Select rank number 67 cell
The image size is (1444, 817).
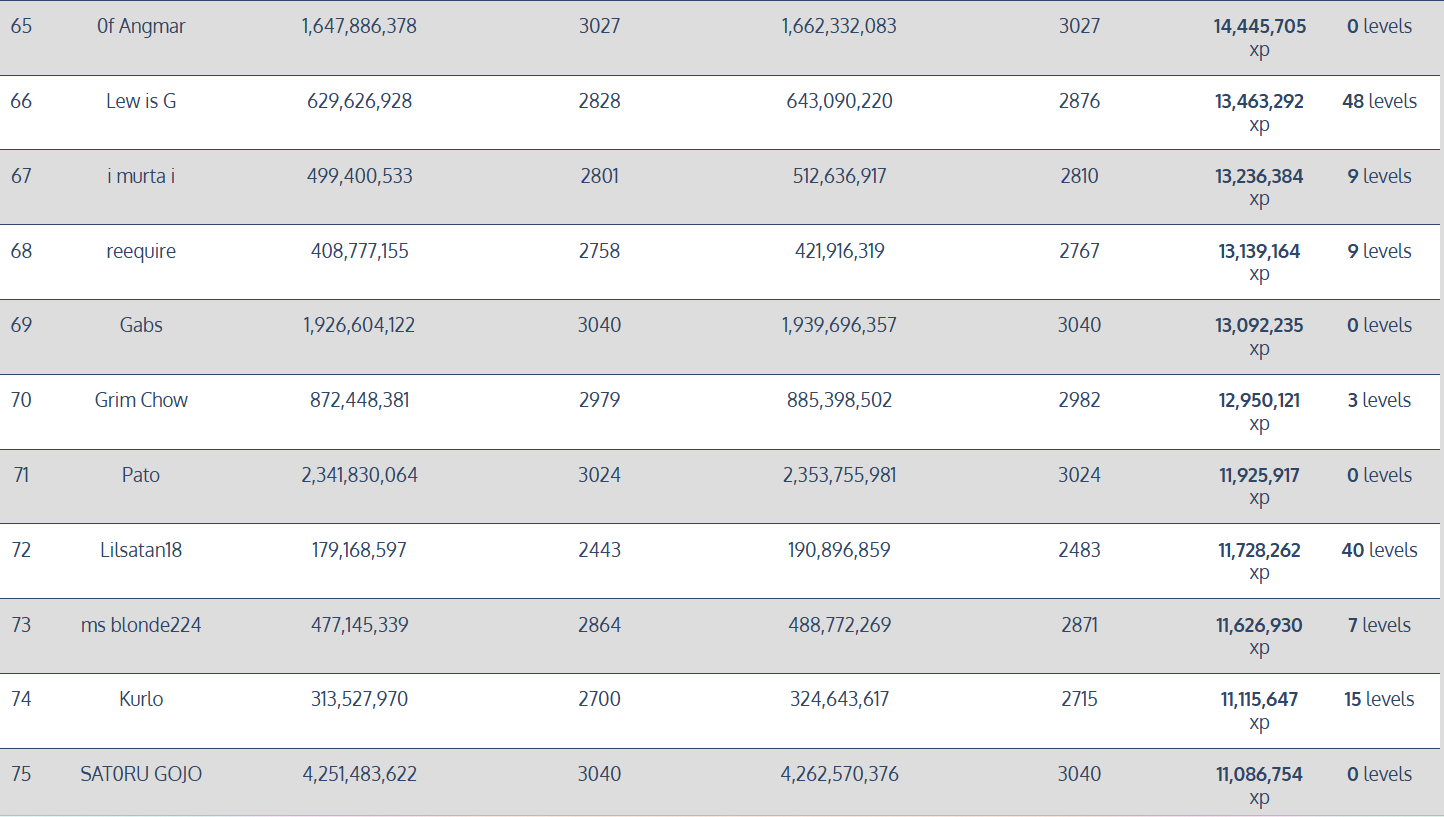tap(21, 176)
